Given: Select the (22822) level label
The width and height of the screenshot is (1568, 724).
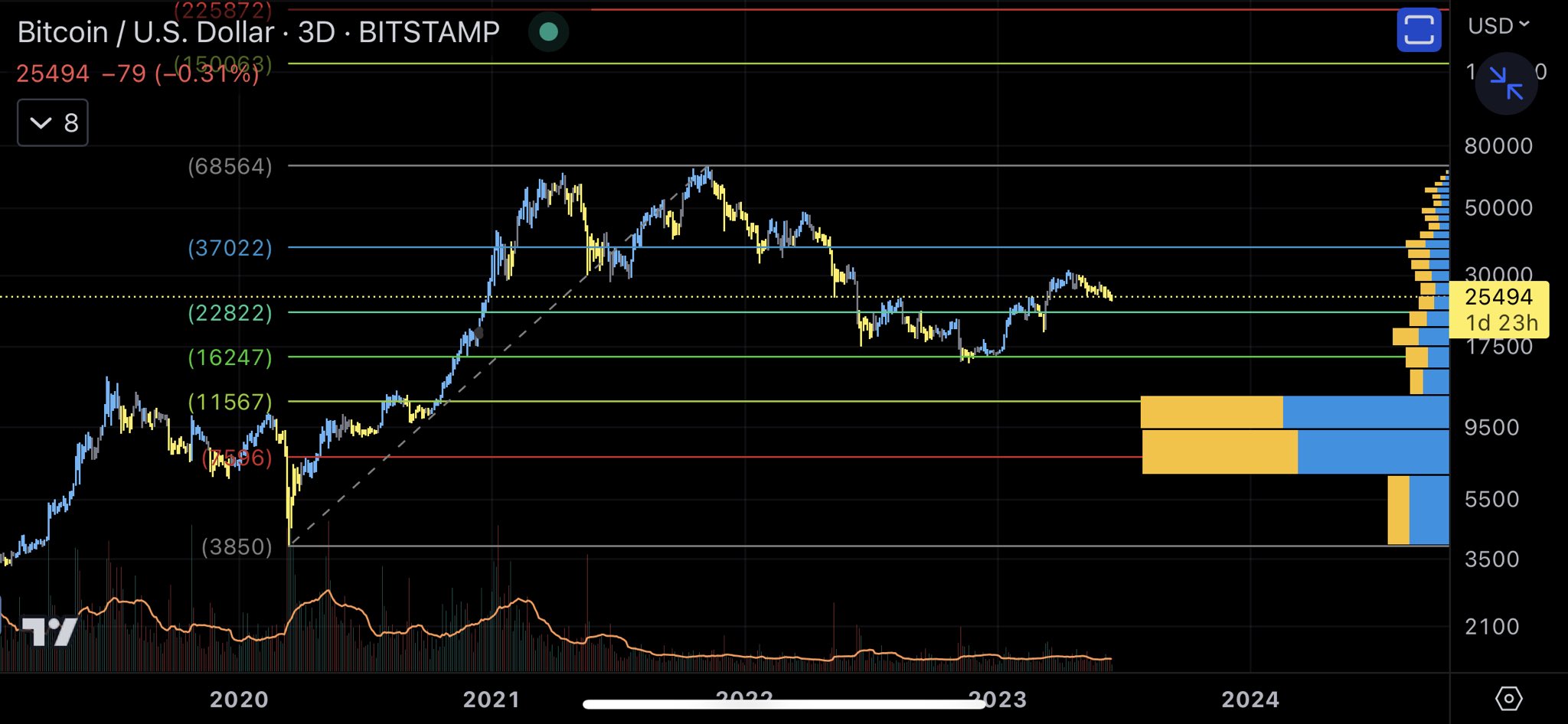Looking at the screenshot, I should [x=230, y=312].
